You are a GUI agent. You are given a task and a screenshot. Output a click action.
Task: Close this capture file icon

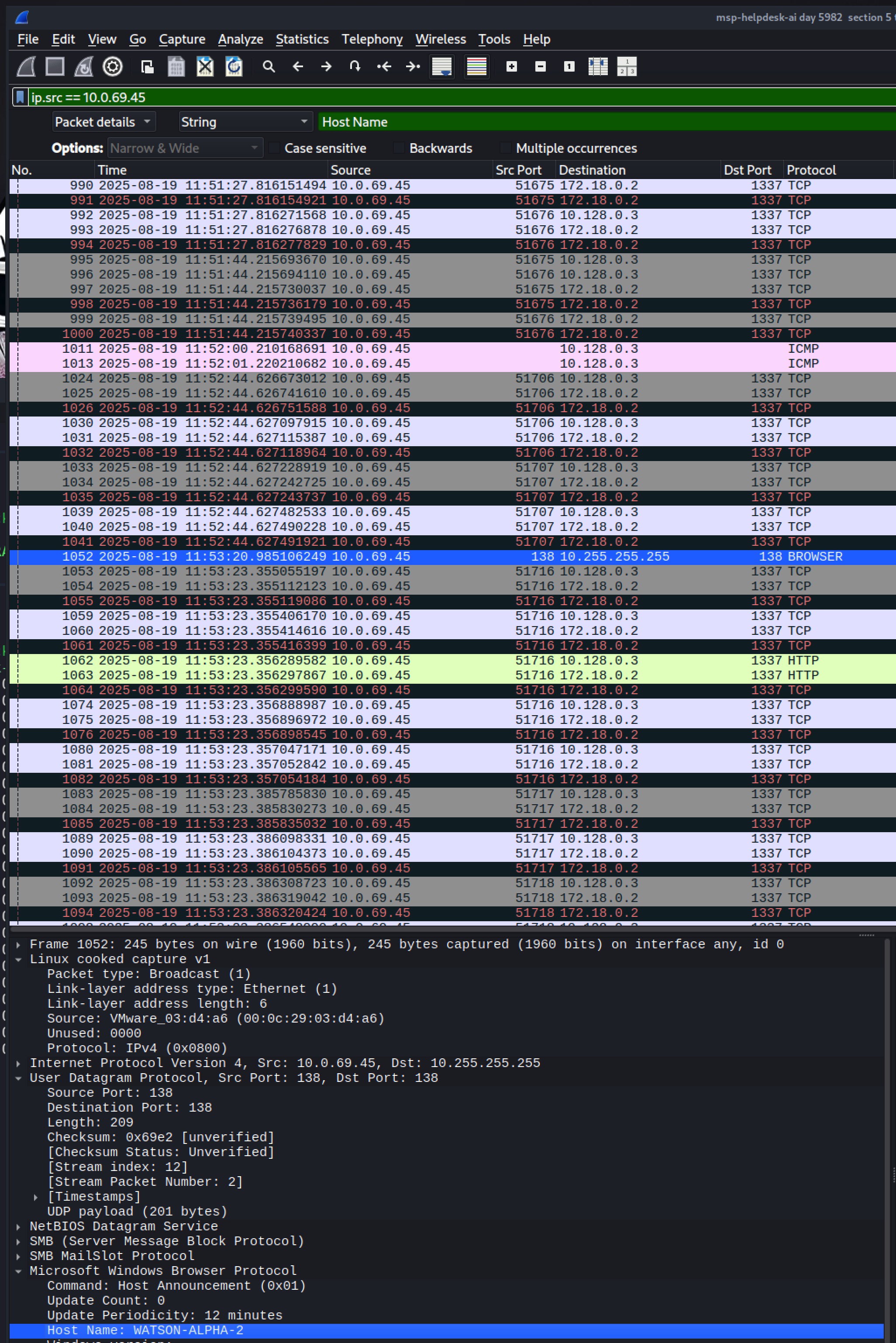(205, 67)
